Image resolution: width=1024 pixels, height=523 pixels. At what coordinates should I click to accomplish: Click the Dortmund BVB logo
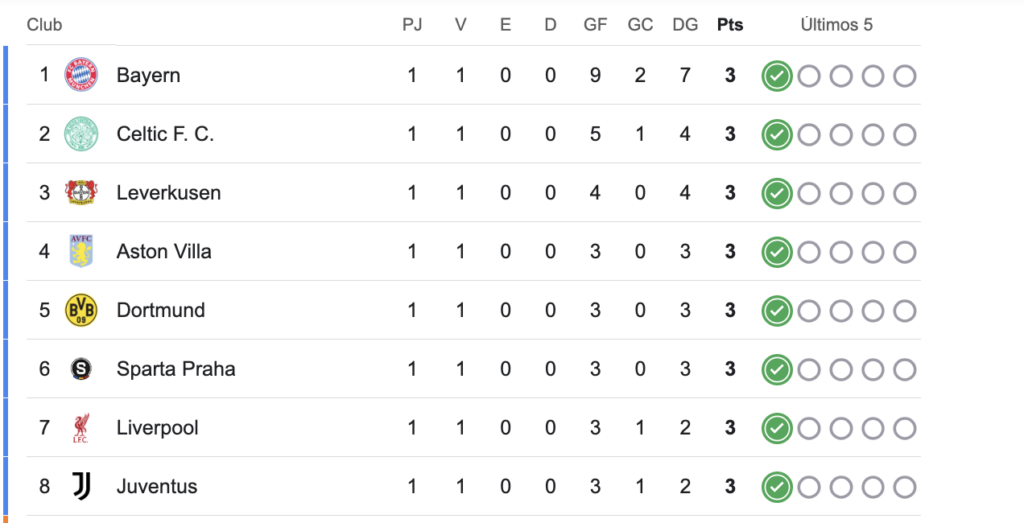click(81, 310)
